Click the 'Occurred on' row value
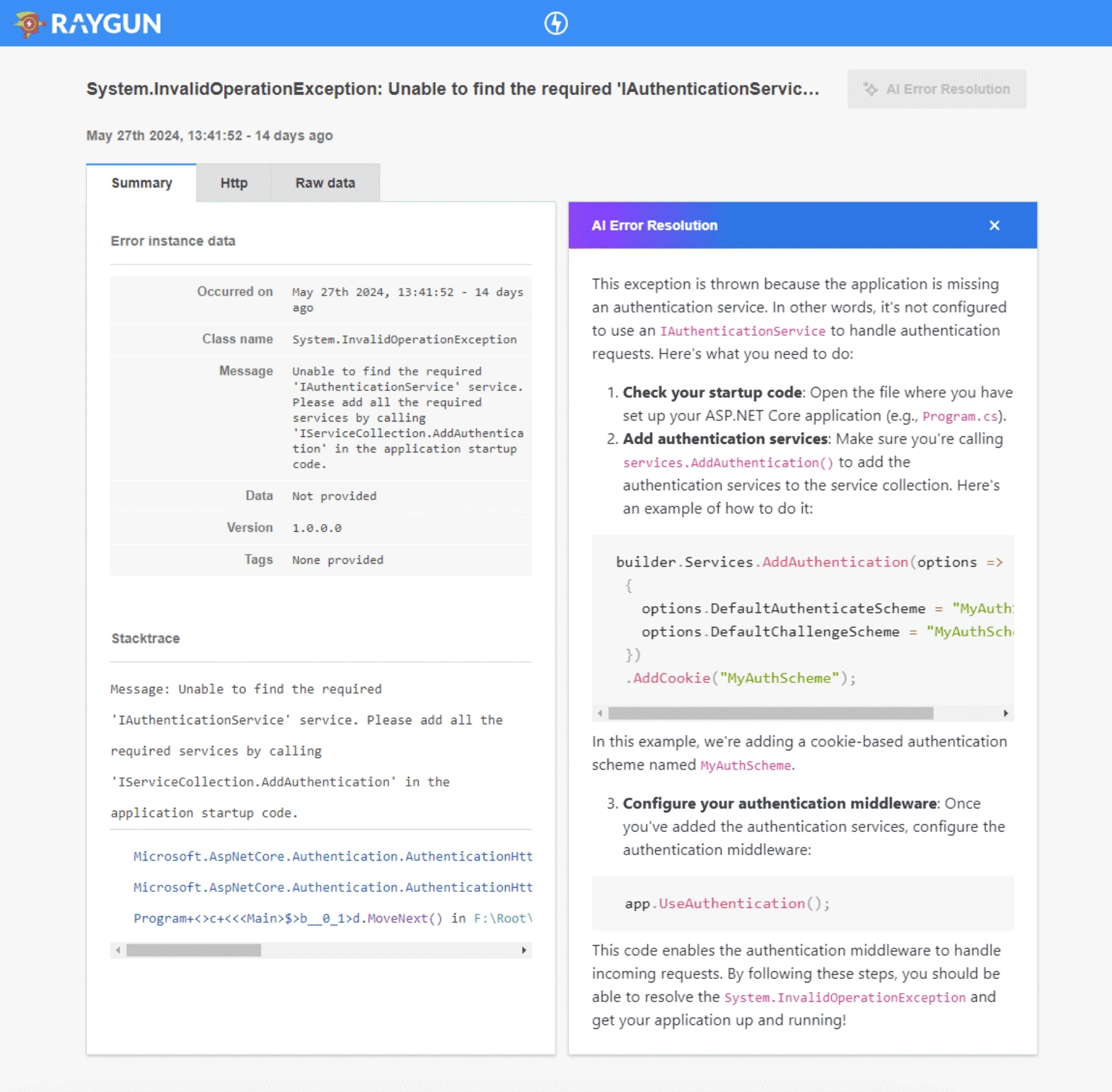Image resolution: width=1112 pixels, height=1092 pixels. click(x=408, y=300)
